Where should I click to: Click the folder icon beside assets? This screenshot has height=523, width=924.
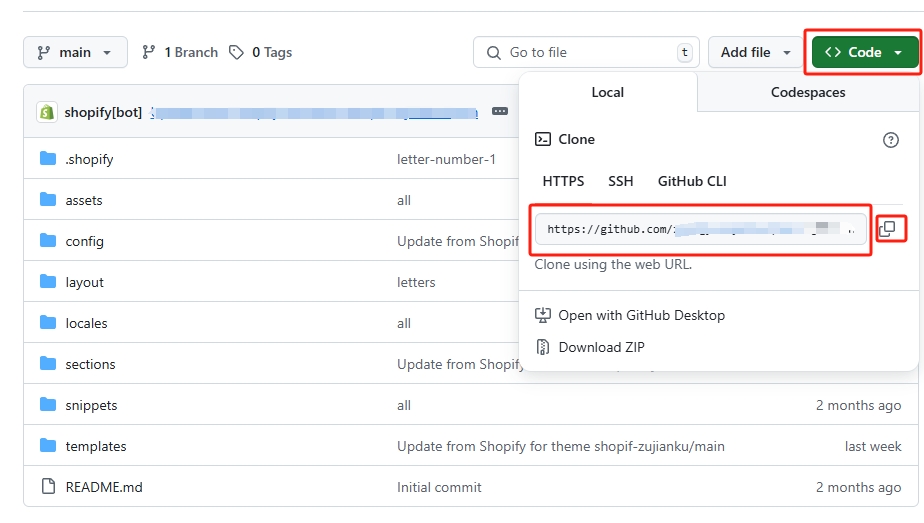[x=48, y=200]
